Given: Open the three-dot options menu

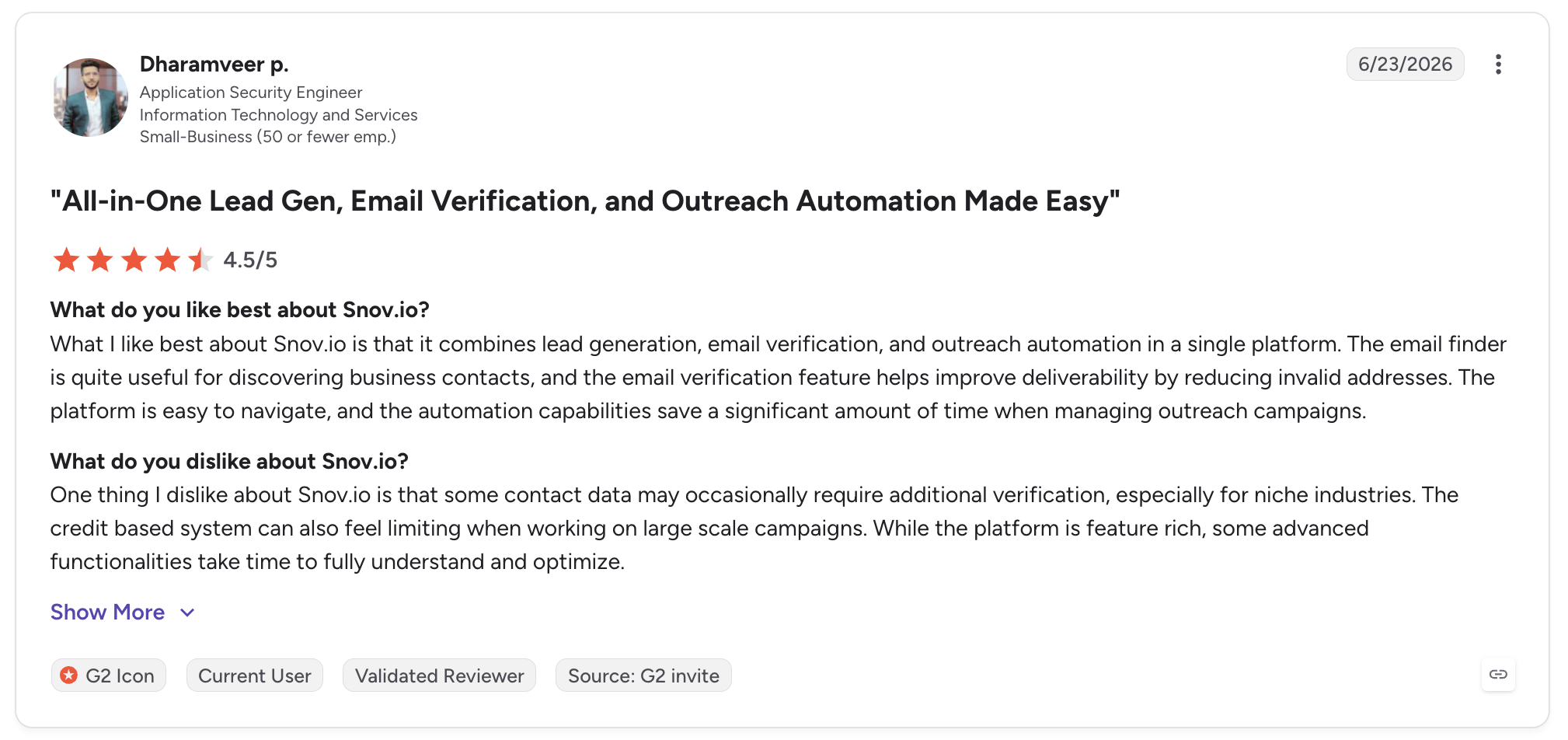Looking at the screenshot, I should [x=1498, y=65].
